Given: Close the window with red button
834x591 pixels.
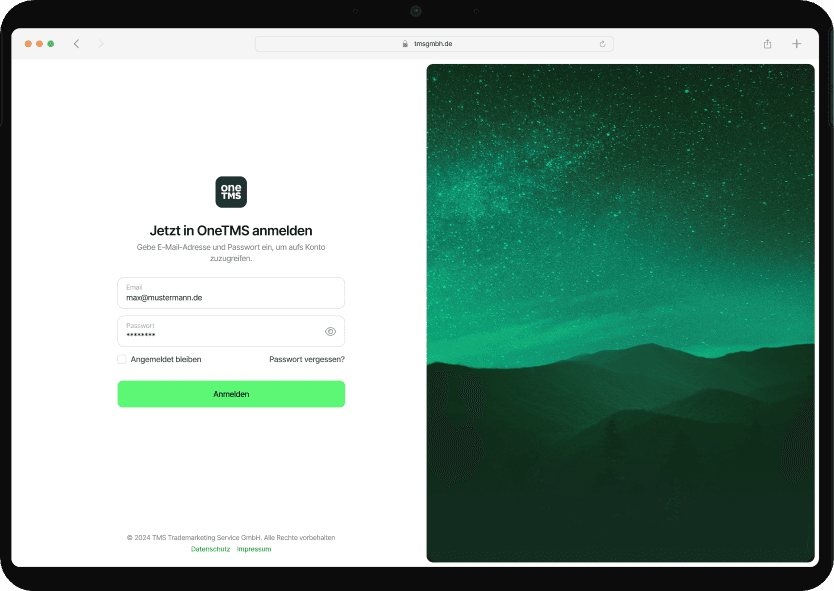Looking at the screenshot, I should (x=28, y=44).
